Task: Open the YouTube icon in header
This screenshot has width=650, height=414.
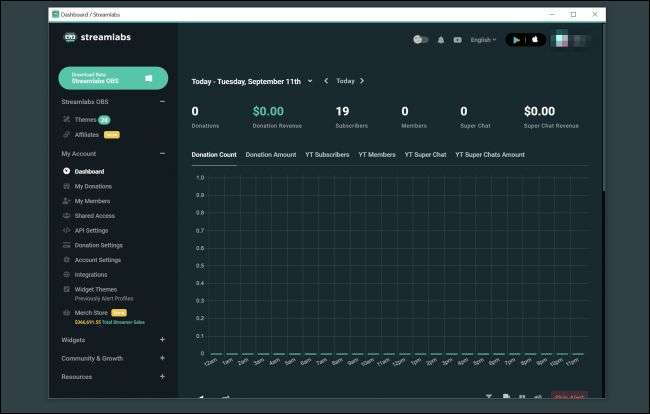Action: [457, 40]
